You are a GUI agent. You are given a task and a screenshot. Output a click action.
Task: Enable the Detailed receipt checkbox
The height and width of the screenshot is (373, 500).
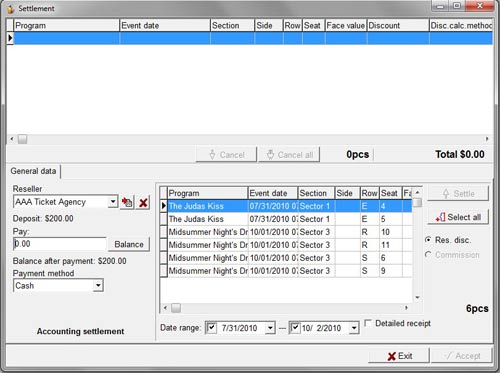point(368,323)
